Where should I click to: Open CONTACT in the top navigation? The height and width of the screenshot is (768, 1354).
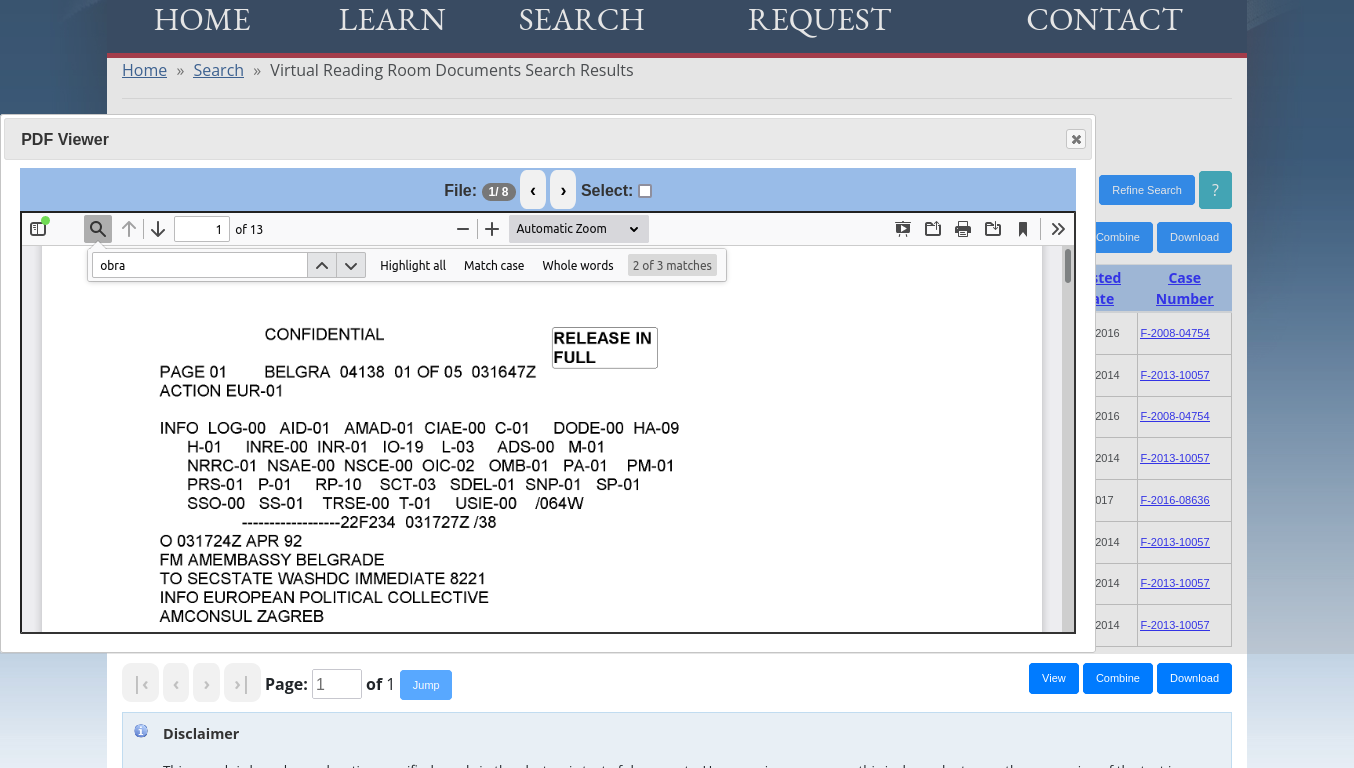coord(1104,19)
